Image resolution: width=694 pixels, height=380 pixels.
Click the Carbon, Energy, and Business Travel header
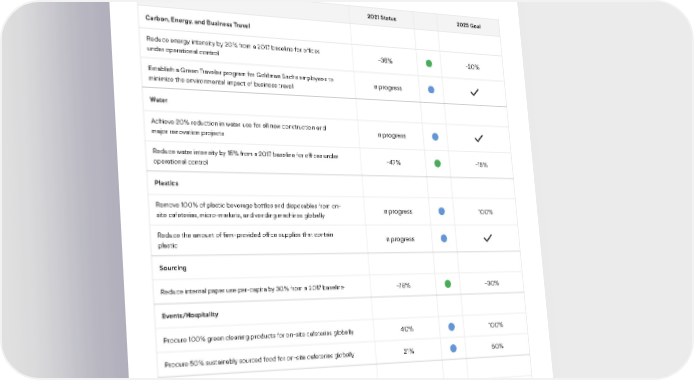click(x=198, y=22)
